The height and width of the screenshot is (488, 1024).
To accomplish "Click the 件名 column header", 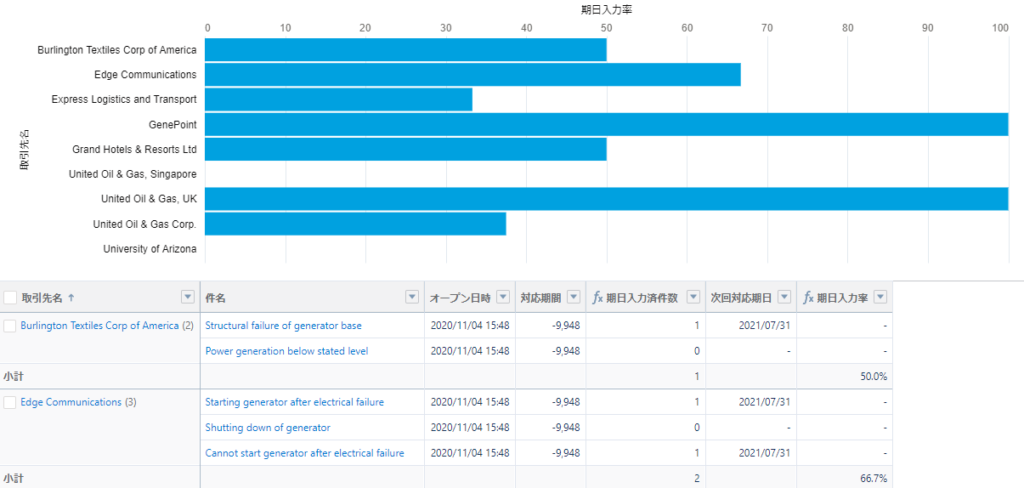I will pos(312,297).
